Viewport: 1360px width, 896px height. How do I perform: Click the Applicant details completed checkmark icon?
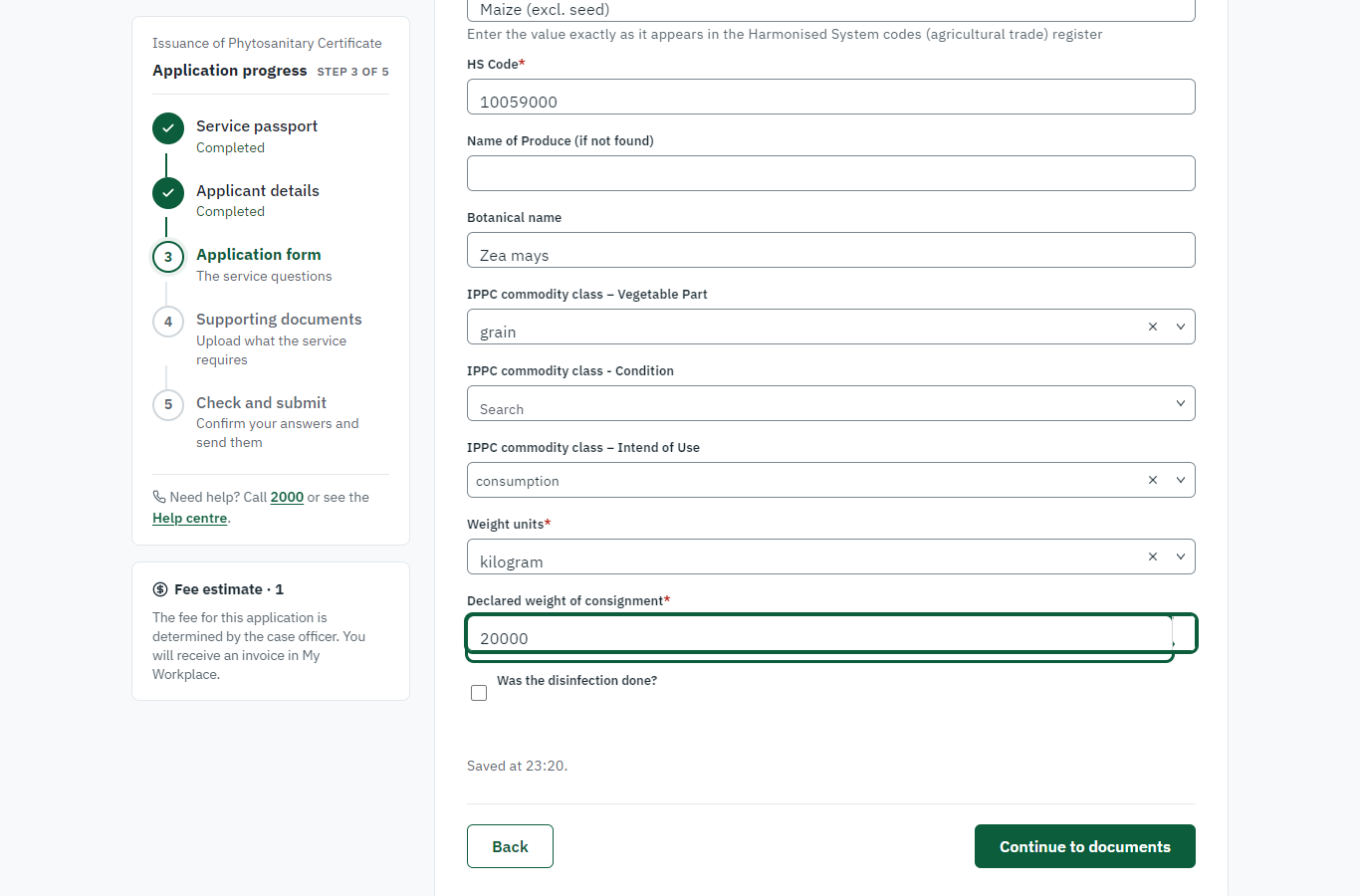click(168, 193)
